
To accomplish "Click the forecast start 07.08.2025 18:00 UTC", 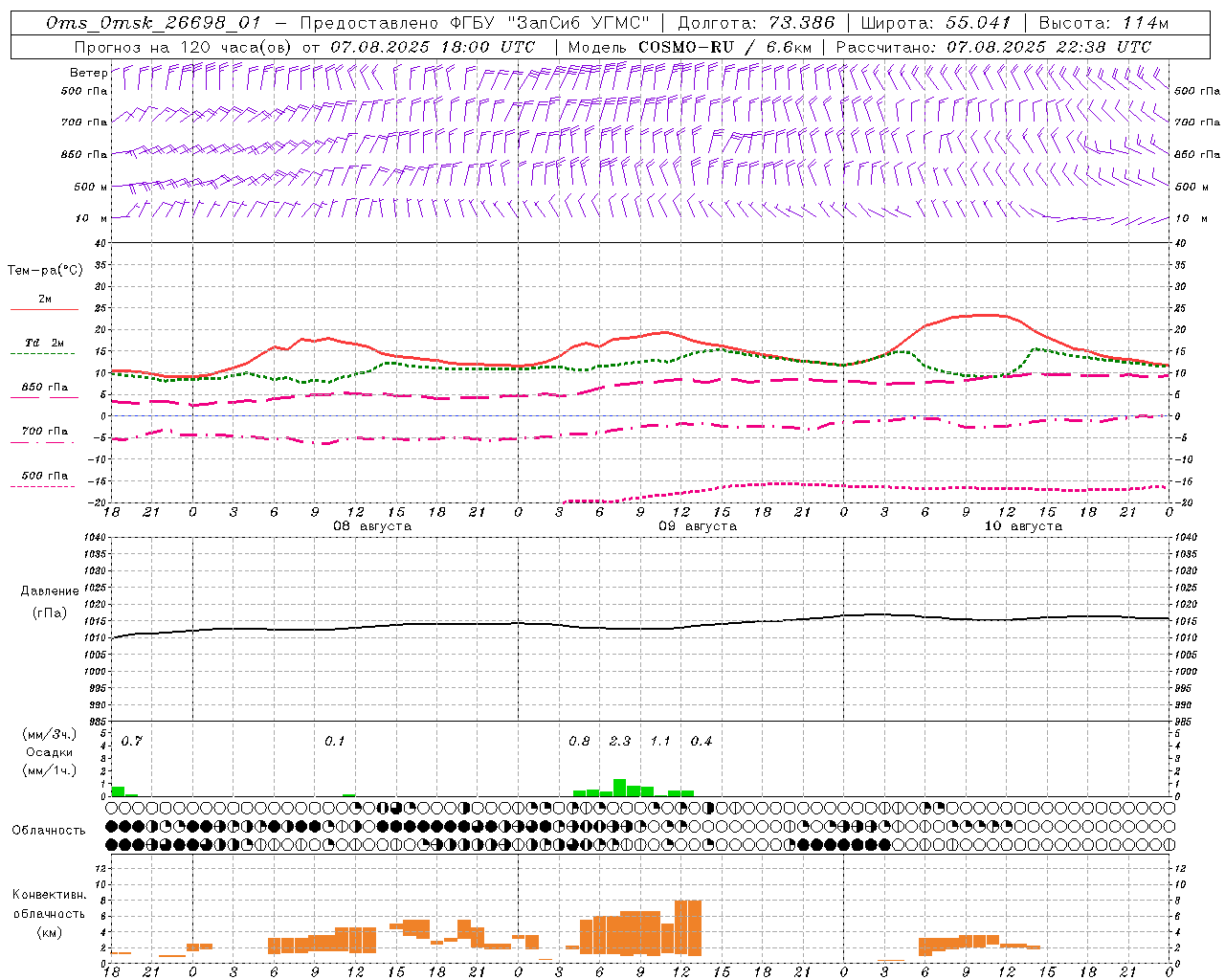I will click(433, 47).
